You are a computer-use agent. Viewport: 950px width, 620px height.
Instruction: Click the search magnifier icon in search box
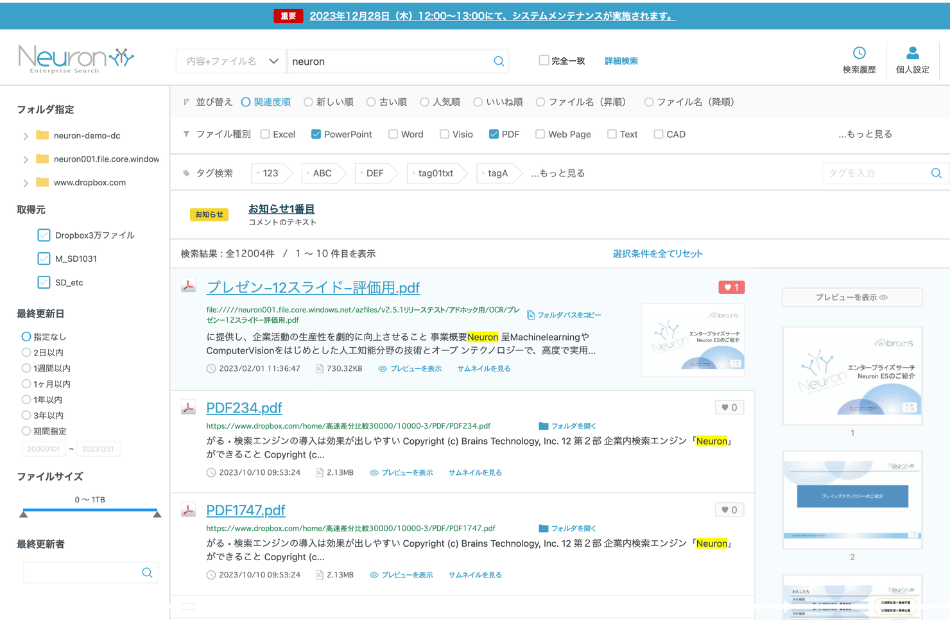pyautogui.click(x=498, y=61)
